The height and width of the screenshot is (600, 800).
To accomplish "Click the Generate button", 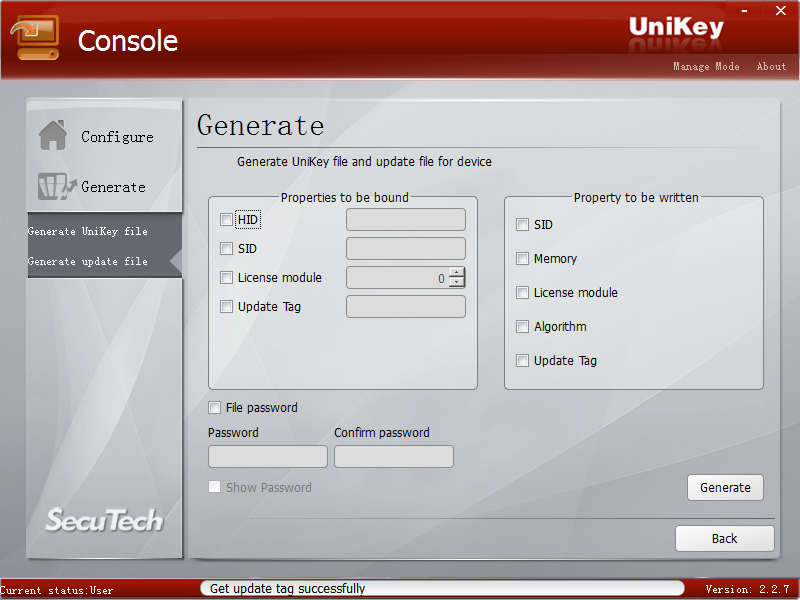I will [x=725, y=488].
